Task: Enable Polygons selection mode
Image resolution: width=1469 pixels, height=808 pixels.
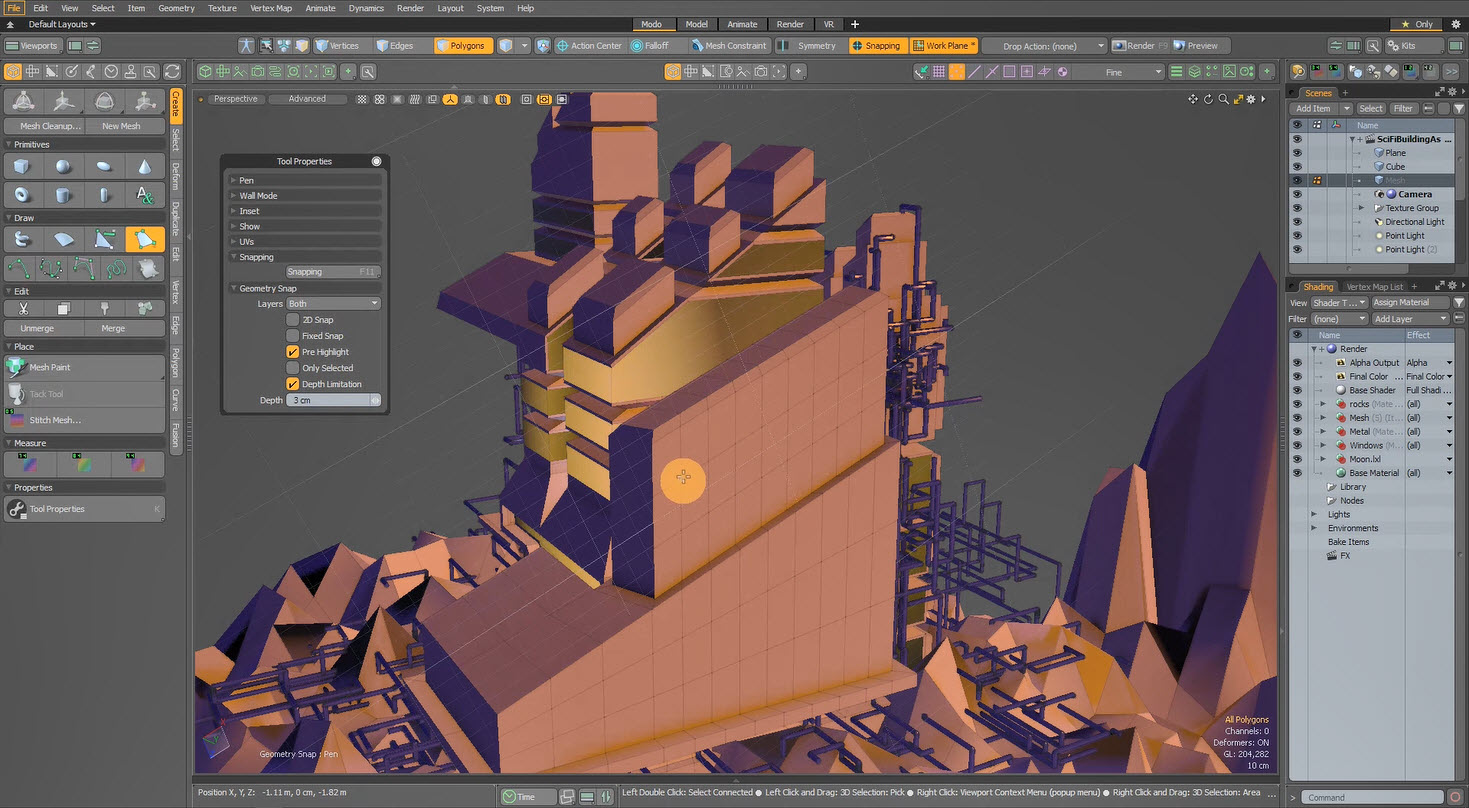Action: (x=463, y=45)
